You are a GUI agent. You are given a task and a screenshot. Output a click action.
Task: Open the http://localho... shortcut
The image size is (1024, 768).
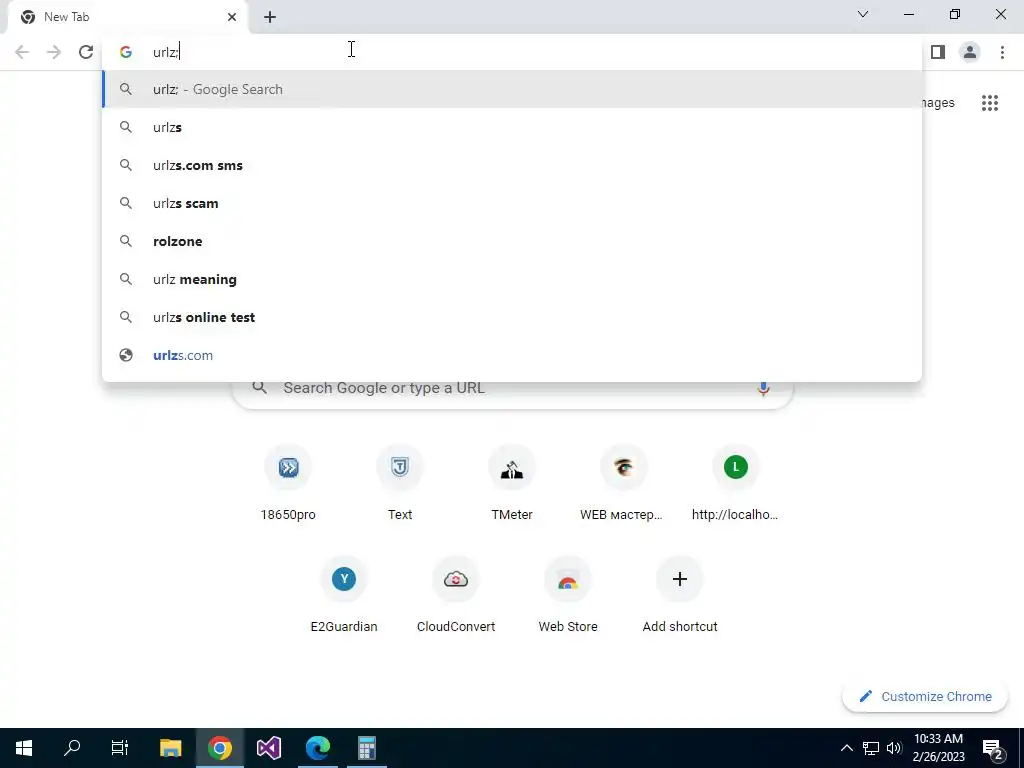tap(735, 483)
